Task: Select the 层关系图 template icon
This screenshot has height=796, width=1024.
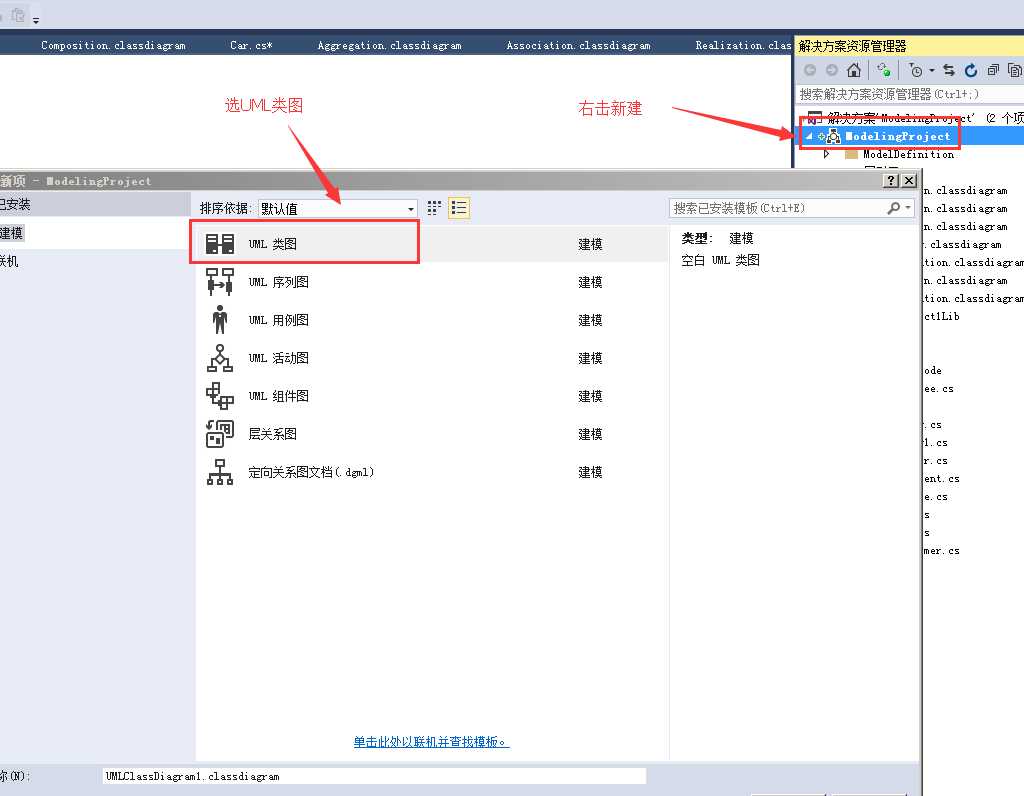Action: click(219, 434)
